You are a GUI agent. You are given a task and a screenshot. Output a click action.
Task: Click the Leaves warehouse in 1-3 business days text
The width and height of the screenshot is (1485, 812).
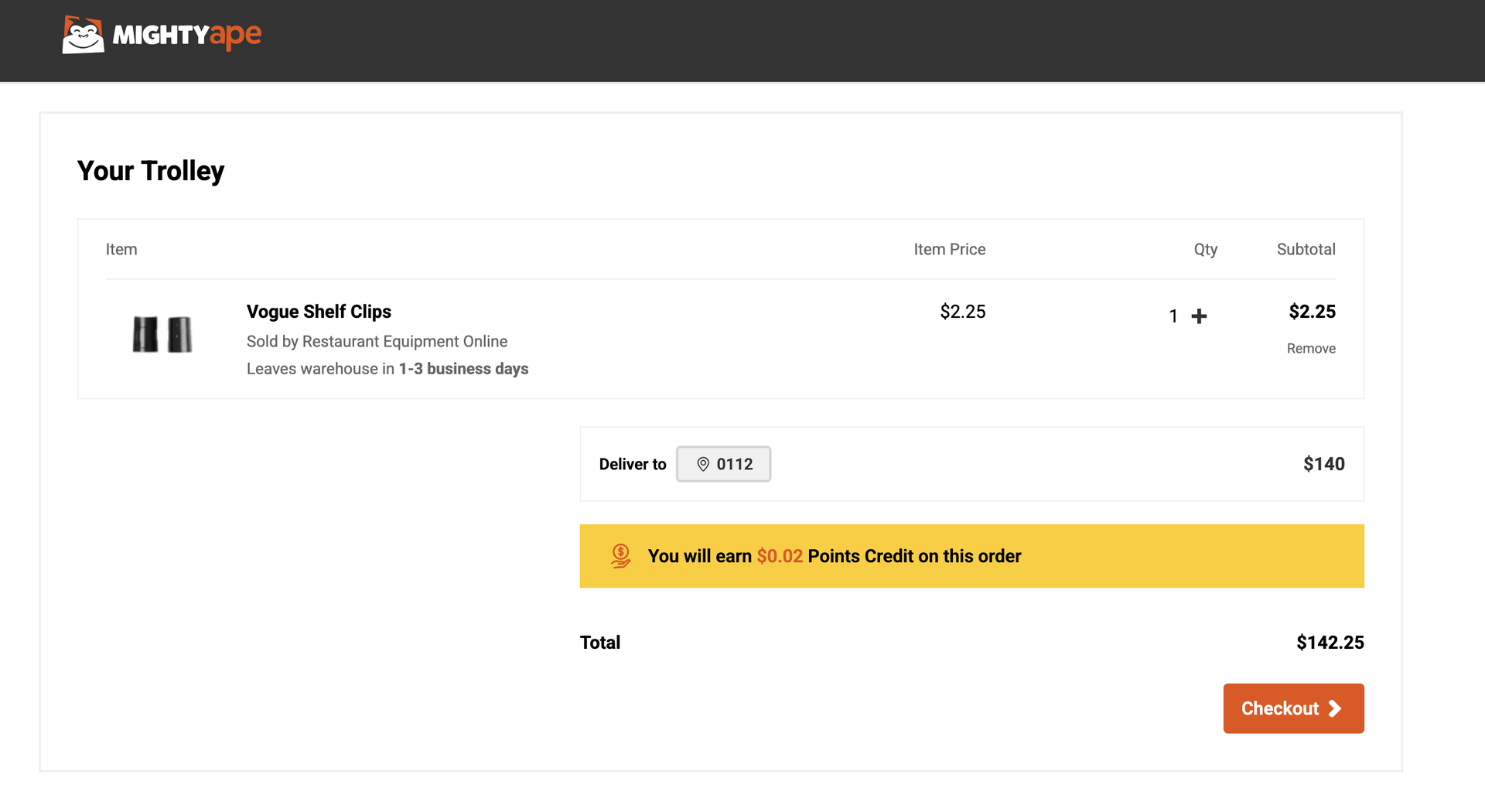pos(387,369)
